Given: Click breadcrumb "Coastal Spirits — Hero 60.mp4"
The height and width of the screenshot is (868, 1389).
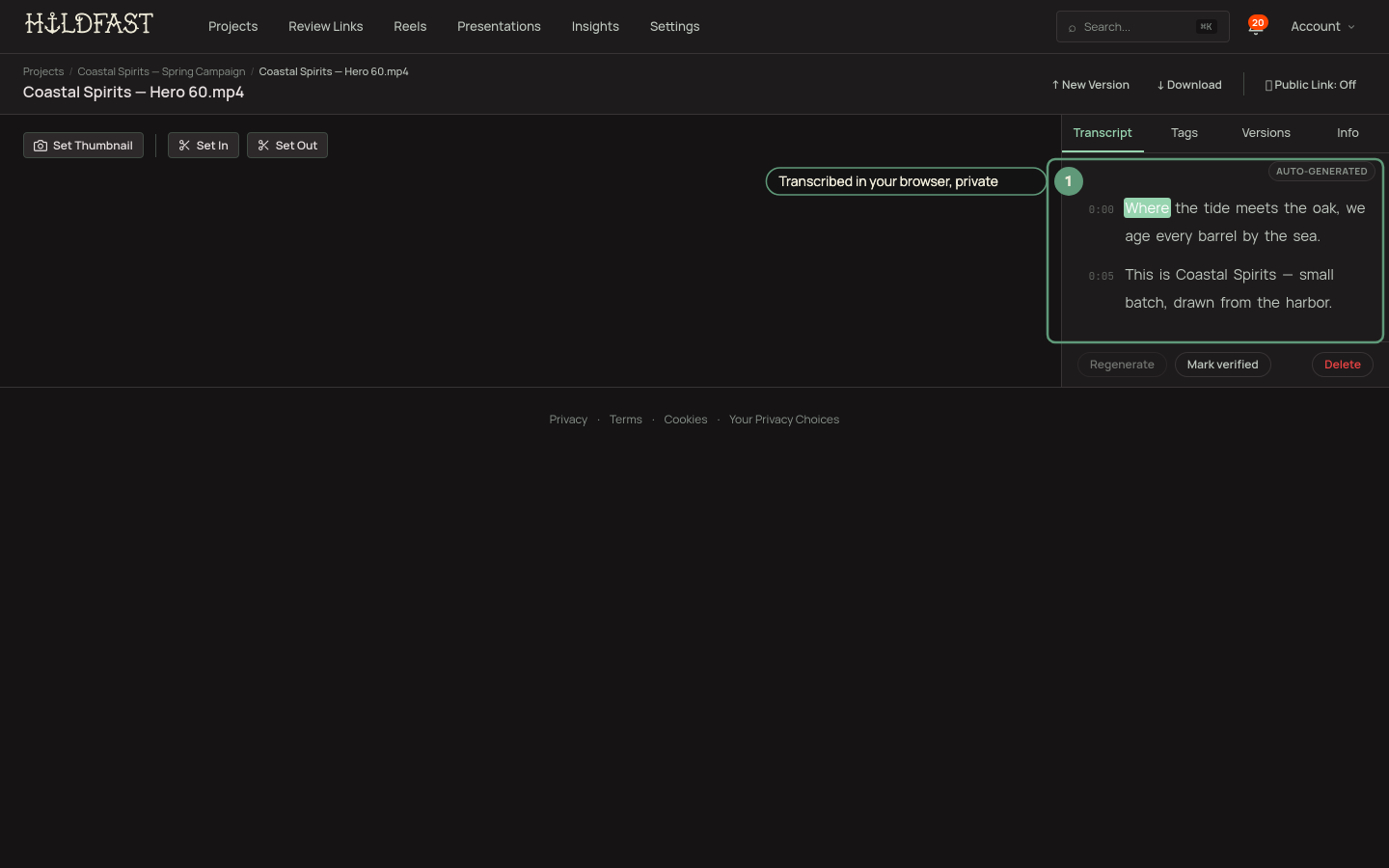Looking at the screenshot, I should [333, 71].
